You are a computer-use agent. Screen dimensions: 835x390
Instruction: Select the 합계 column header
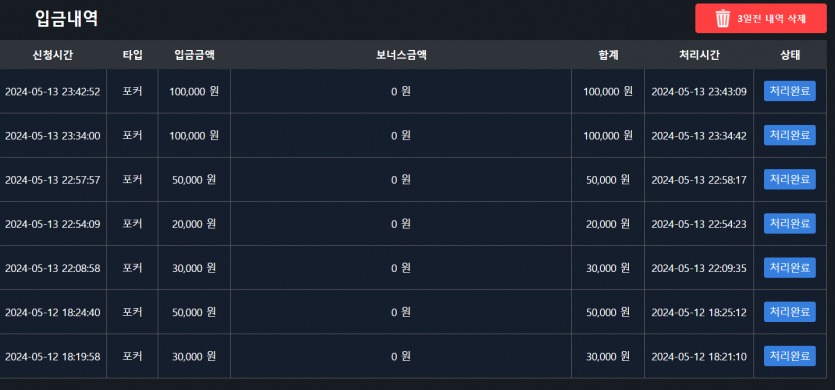pos(608,55)
